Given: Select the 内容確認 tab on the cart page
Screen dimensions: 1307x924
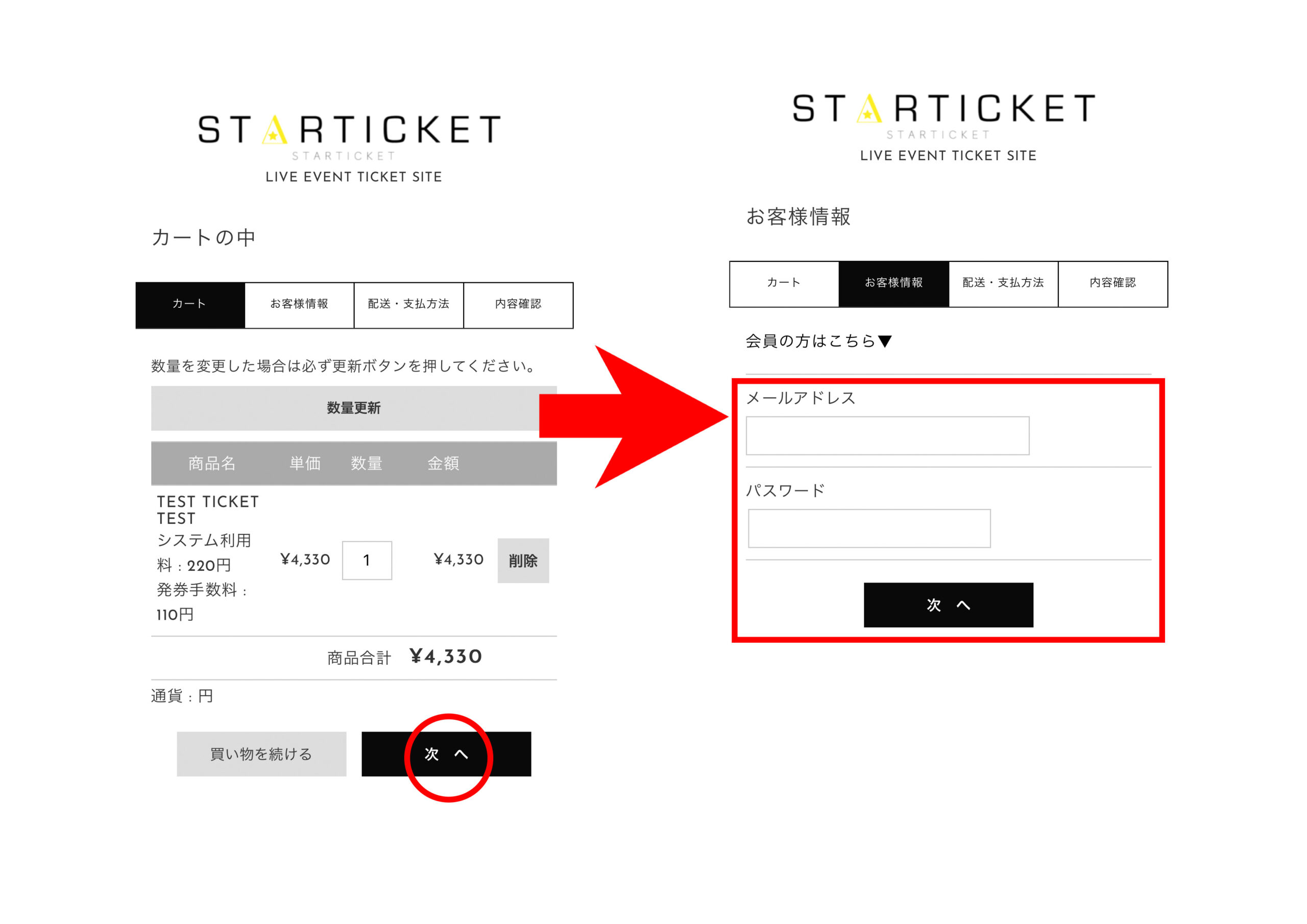Looking at the screenshot, I should point(519,305).
